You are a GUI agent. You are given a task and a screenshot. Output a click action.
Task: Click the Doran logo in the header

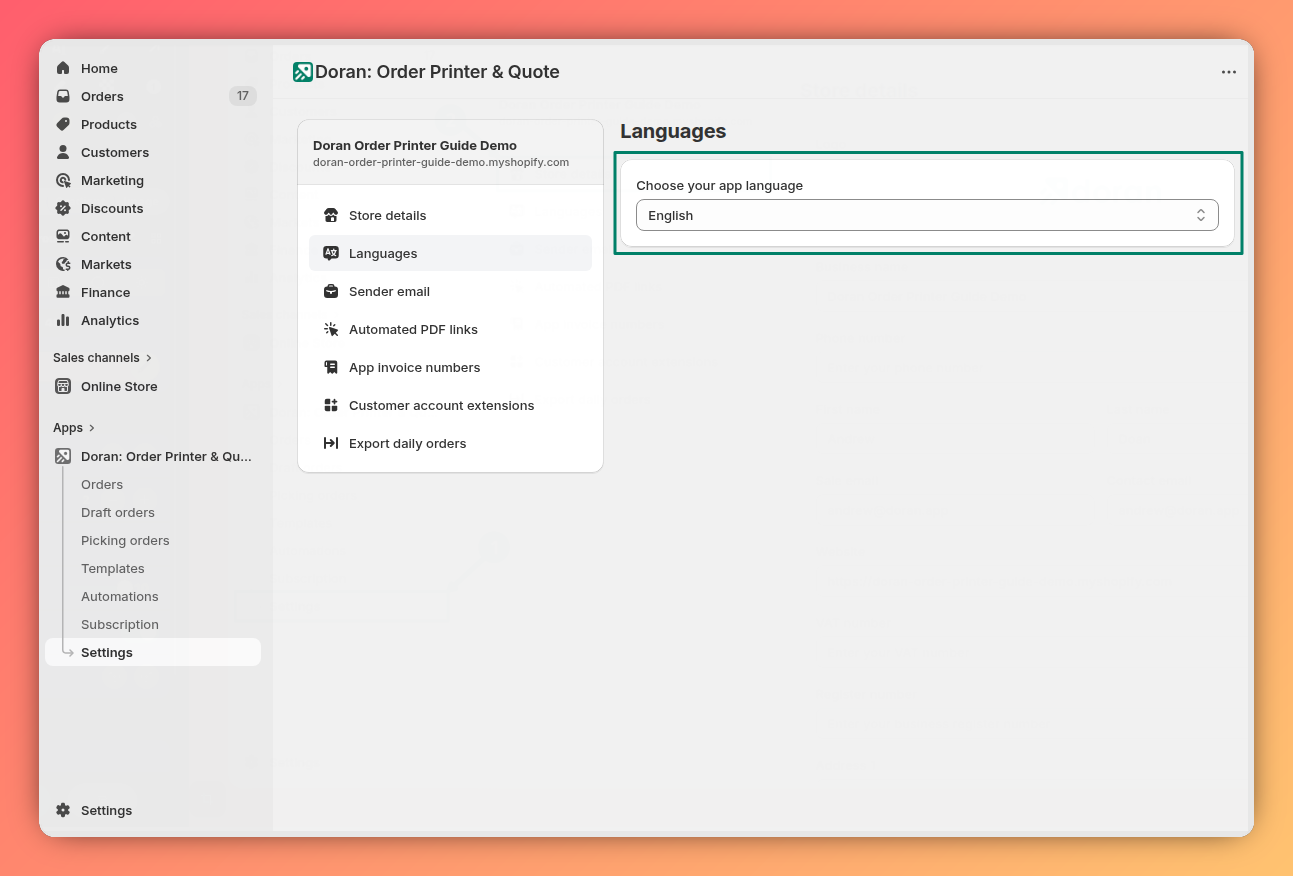coord(302,72)
